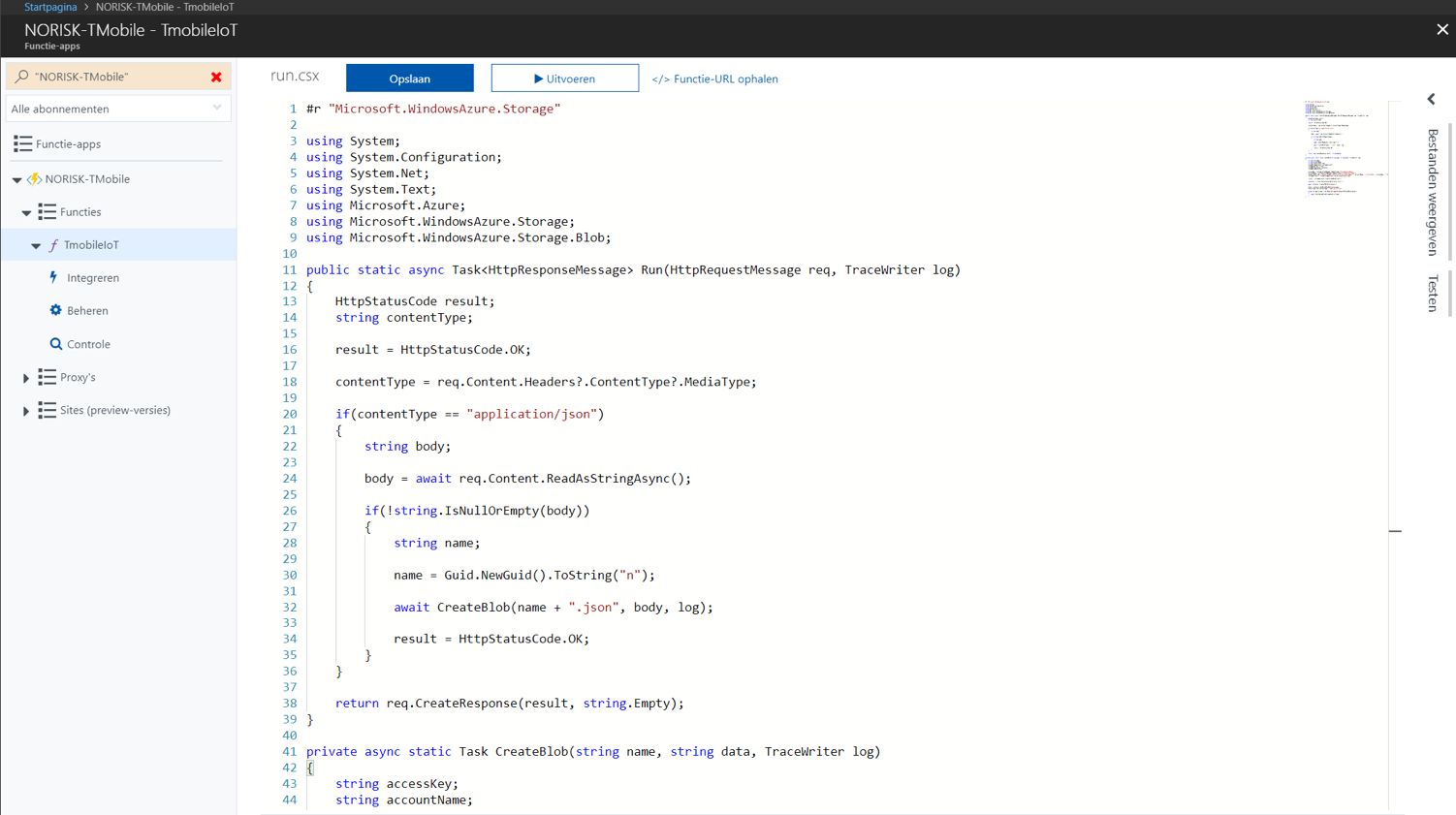The height and width of the screenshot is (815, 1456).
Task: Click the NORISK-TMobile - TmobileIoT breadcrumb text
Action: [165, 7]
